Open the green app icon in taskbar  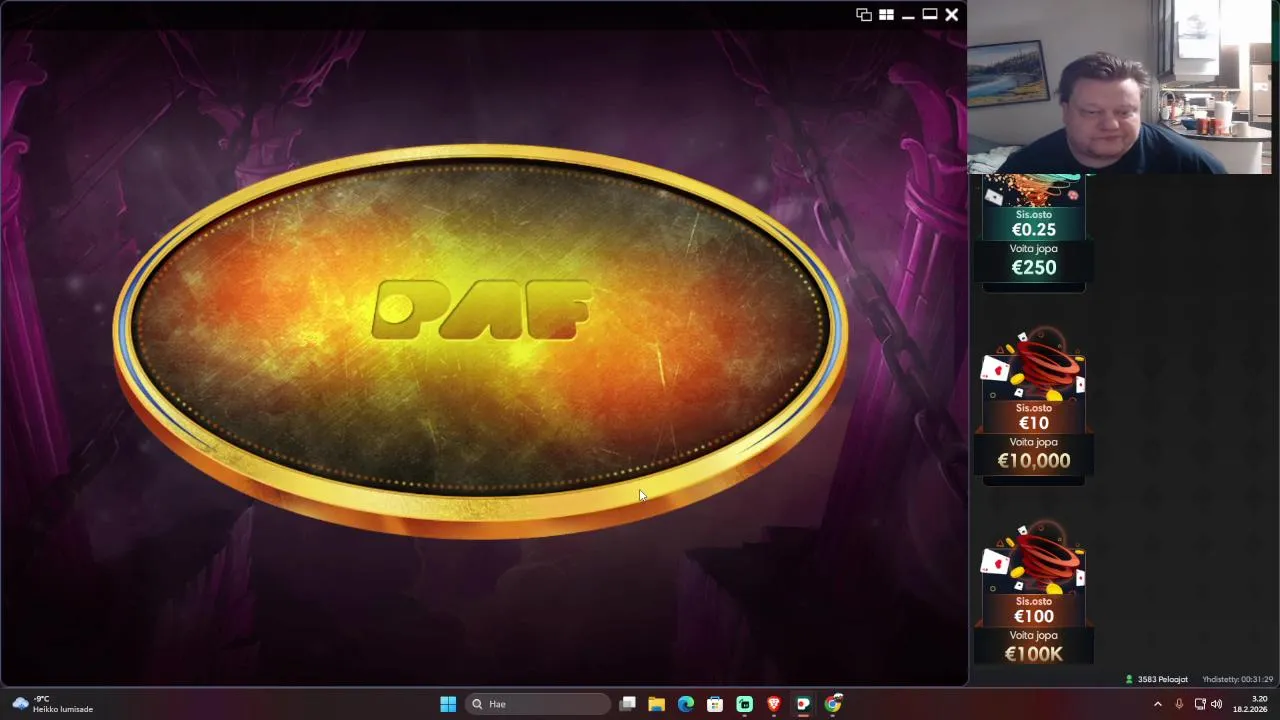[744, 704]
